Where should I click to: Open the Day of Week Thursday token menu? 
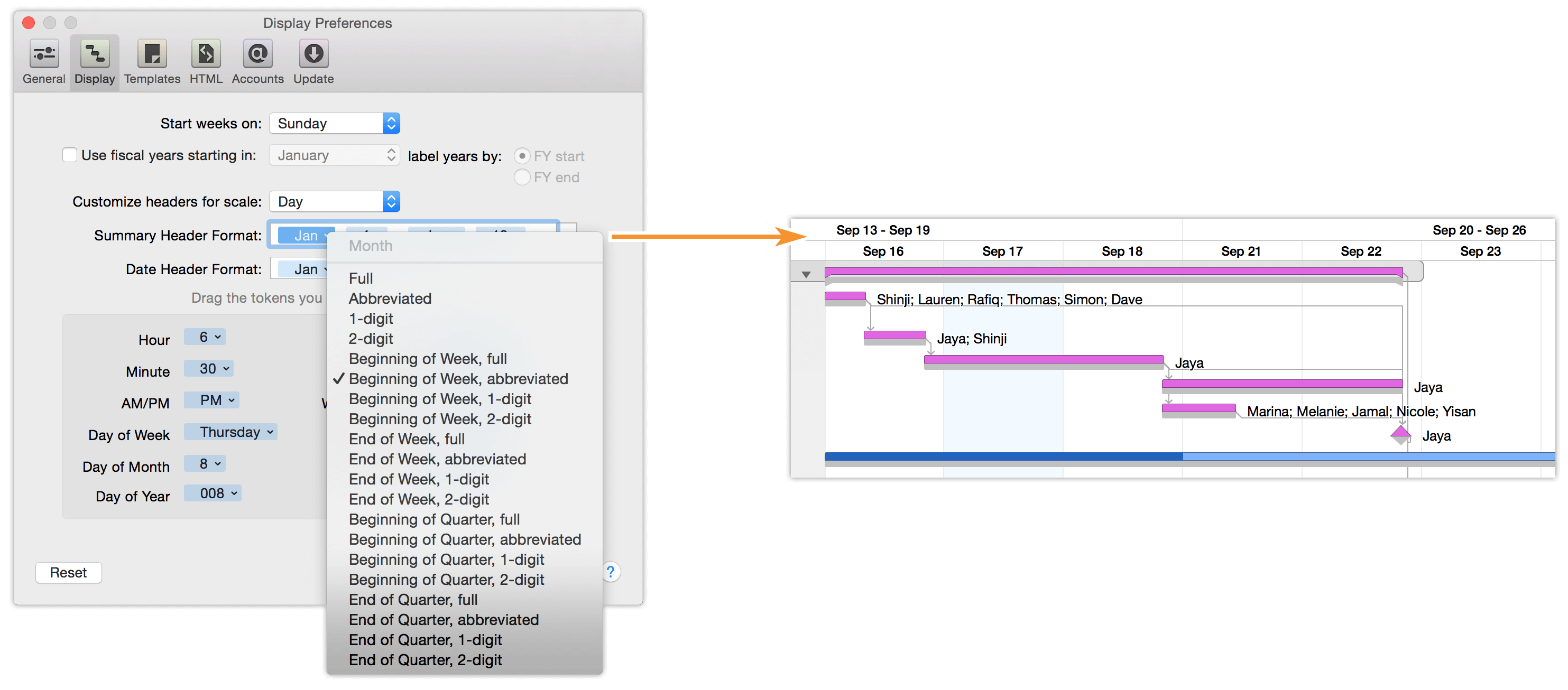[x=230, y=432]
